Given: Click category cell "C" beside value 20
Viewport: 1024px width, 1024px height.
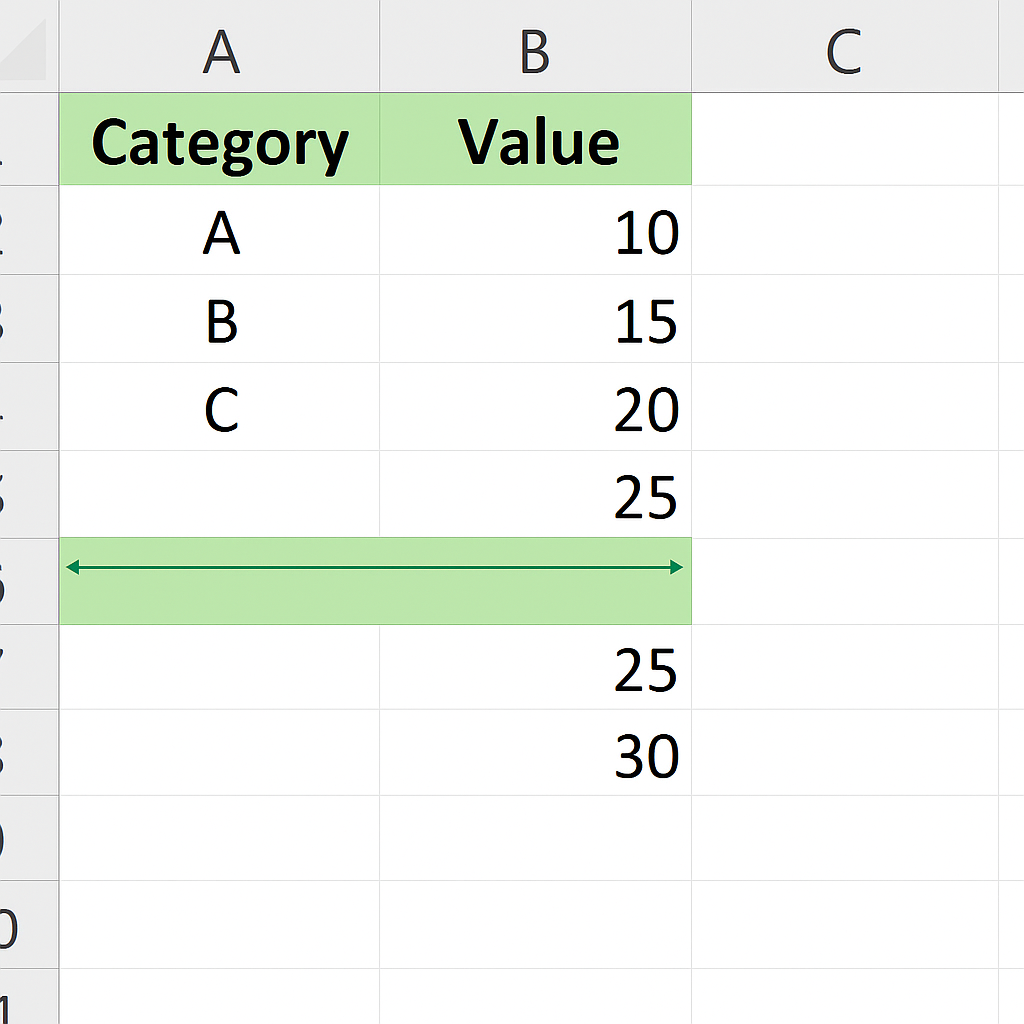Looking at the screenshot, I should [220, 408].
